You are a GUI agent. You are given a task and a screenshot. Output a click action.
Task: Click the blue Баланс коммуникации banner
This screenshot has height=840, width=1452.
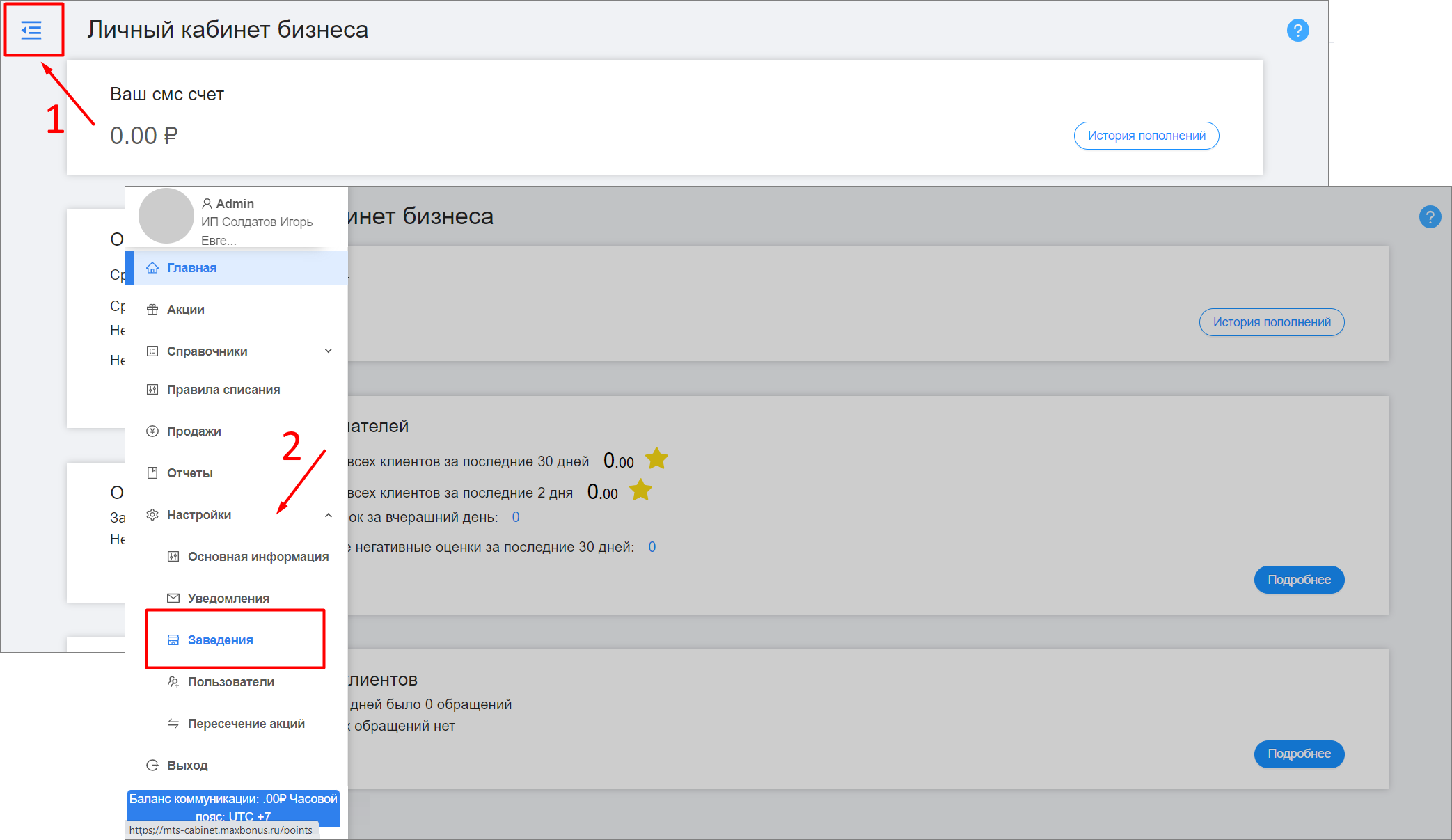(233, 807)
